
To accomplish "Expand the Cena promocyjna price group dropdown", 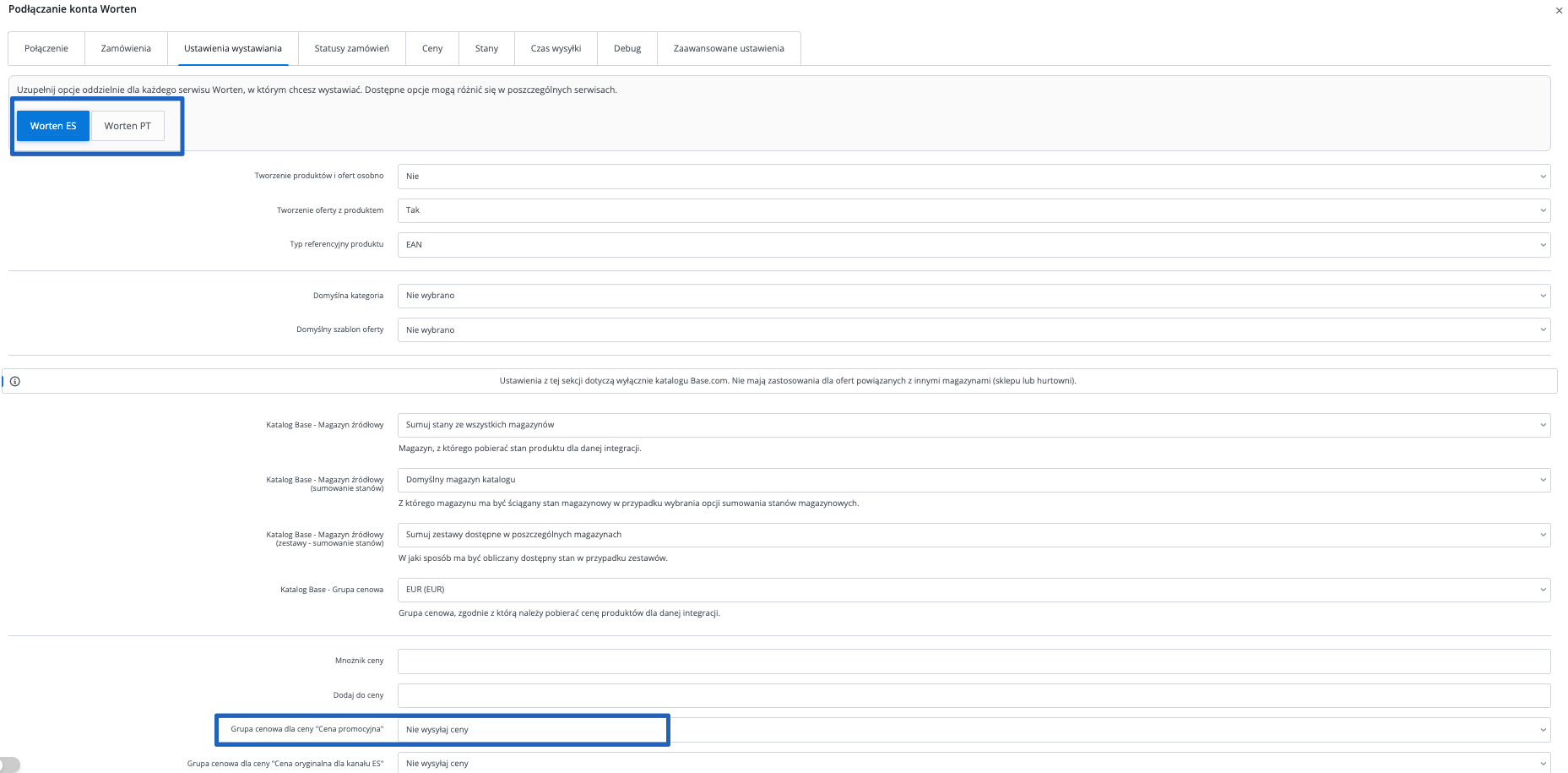I will (974, 730).
